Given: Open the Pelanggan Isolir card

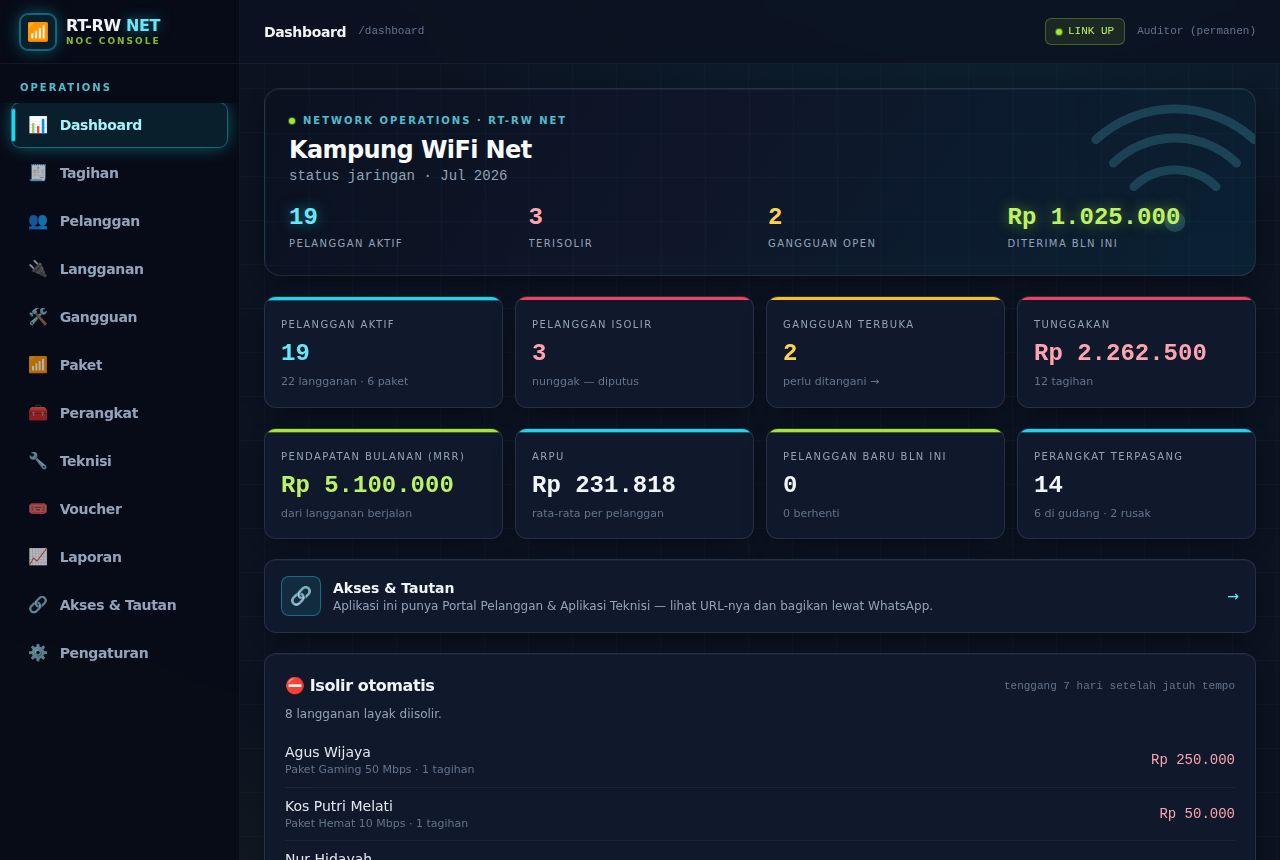Looking at the screenshot, I should [634, 352].
